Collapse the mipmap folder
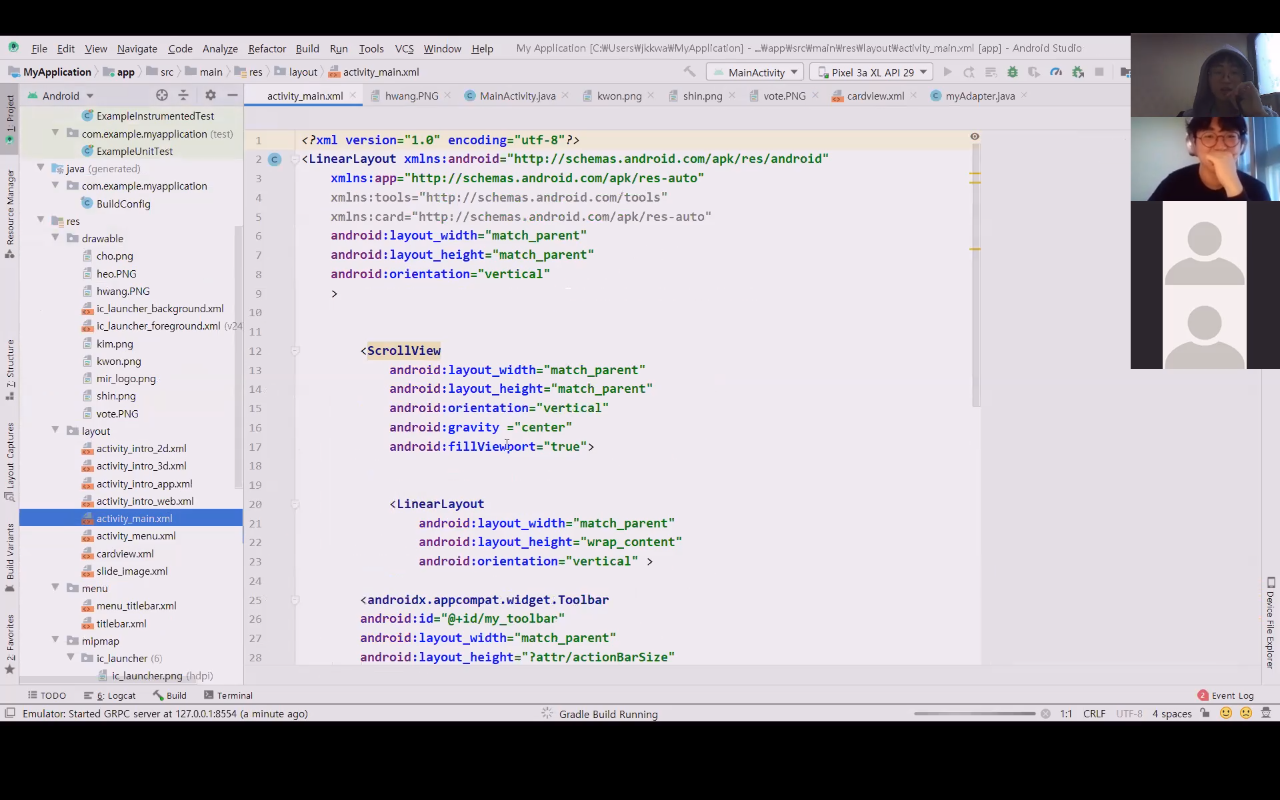The image size is (1280, 800). 56,641
